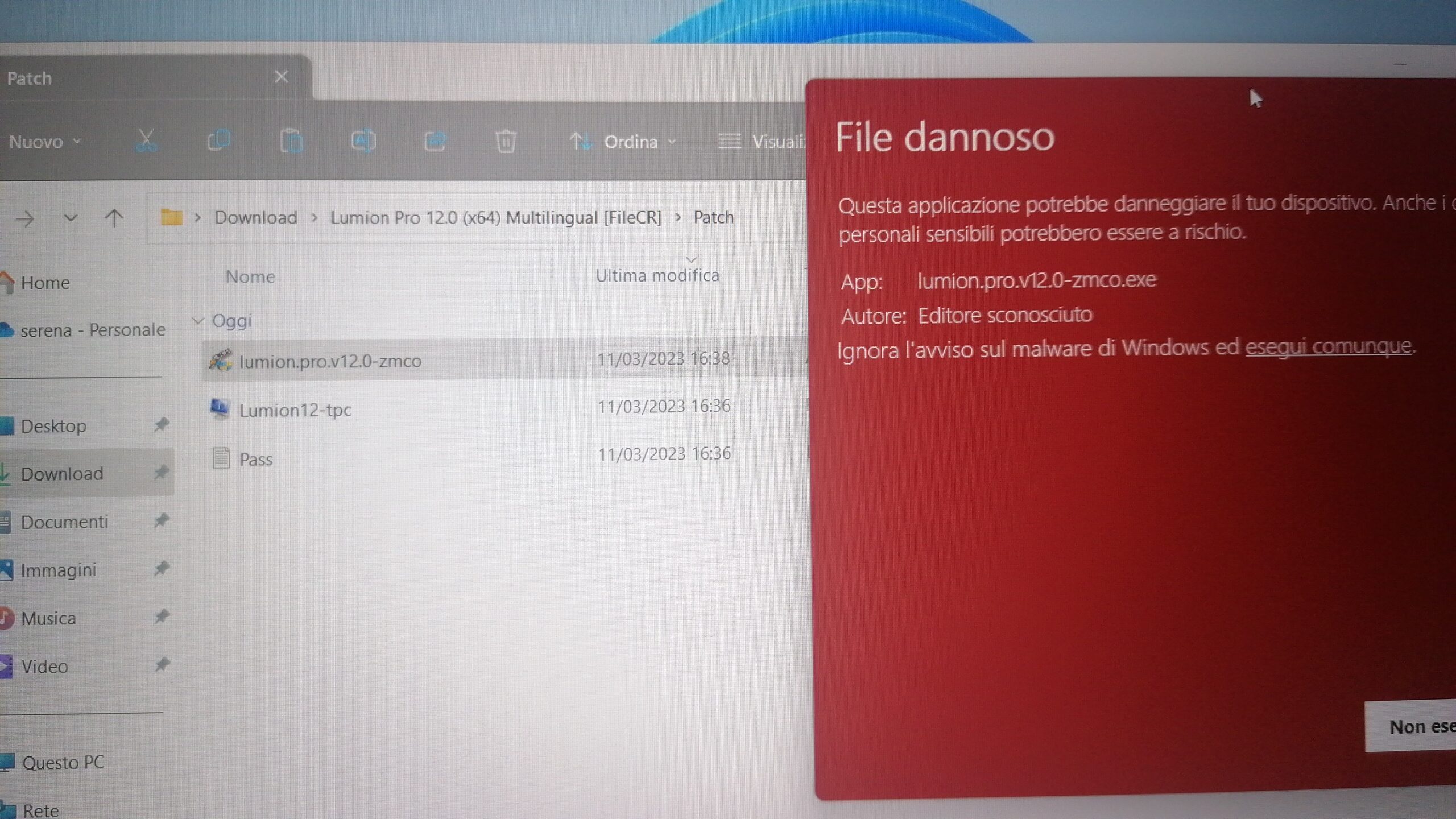Close the Patch tab
This screenshot has width=1456, height=819.
282,77
